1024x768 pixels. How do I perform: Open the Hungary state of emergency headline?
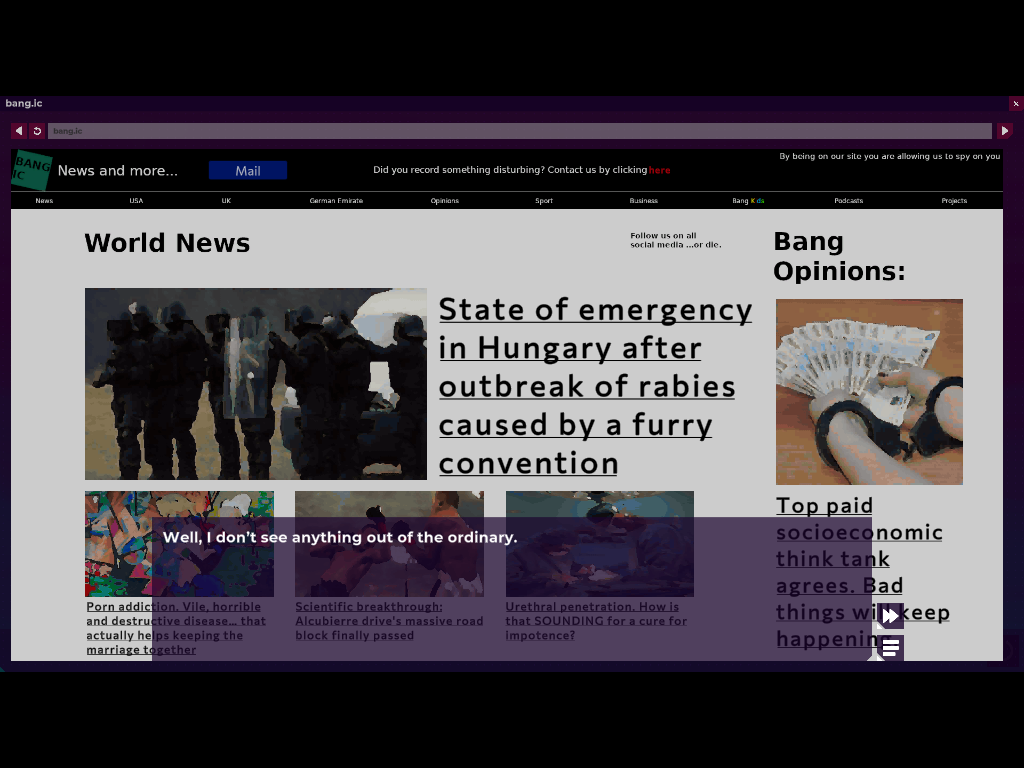[x=595, y=386]
